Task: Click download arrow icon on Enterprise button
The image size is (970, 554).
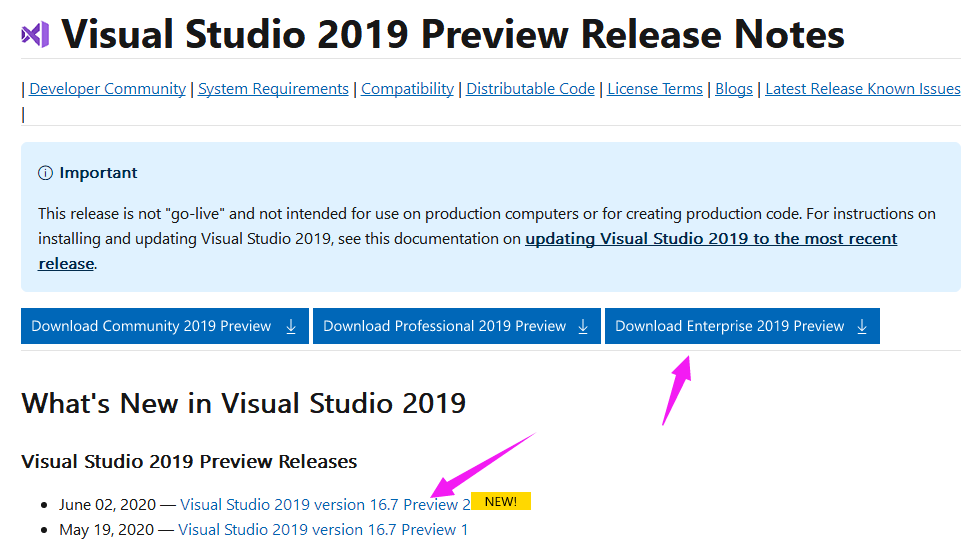Action: (862, 326)
